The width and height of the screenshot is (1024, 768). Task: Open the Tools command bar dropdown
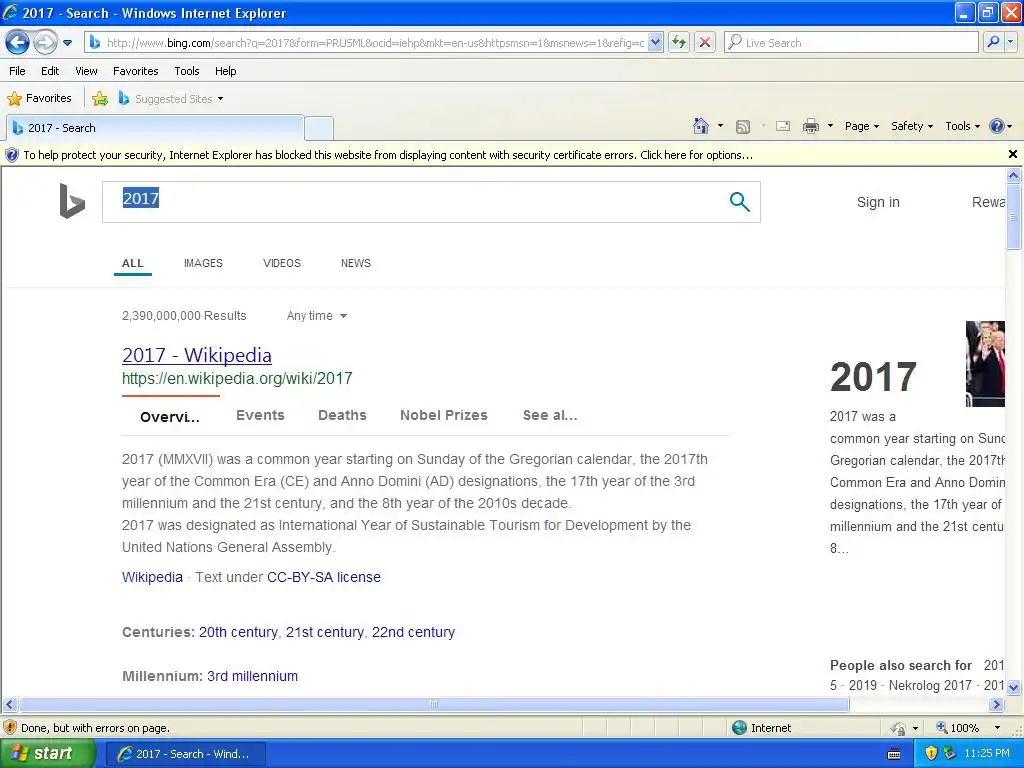[x=963, y=126]
